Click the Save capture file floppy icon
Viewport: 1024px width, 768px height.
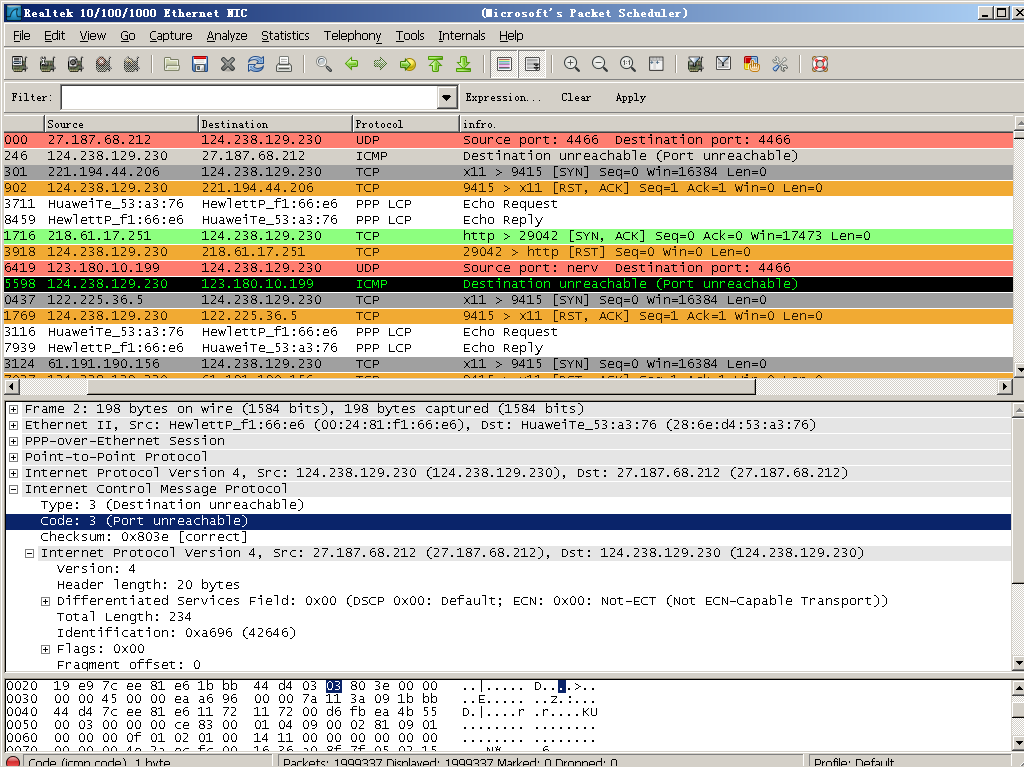[200, 64]
